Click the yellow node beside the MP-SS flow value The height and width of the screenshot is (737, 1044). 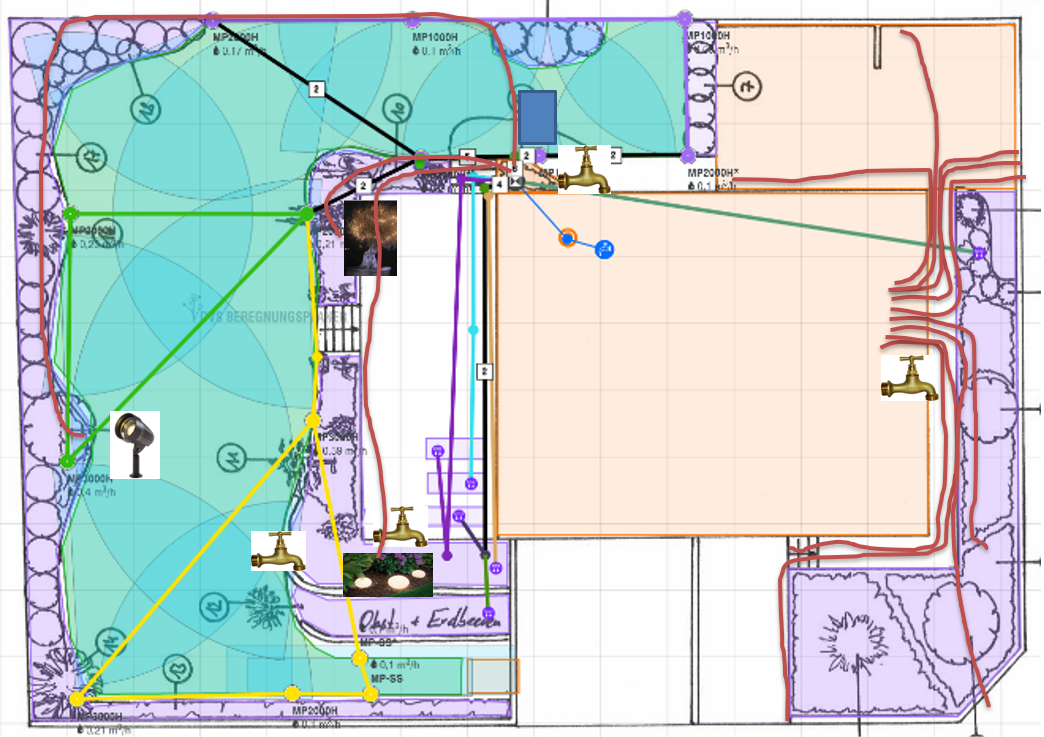pyautogui.click(x=360, y=659)
